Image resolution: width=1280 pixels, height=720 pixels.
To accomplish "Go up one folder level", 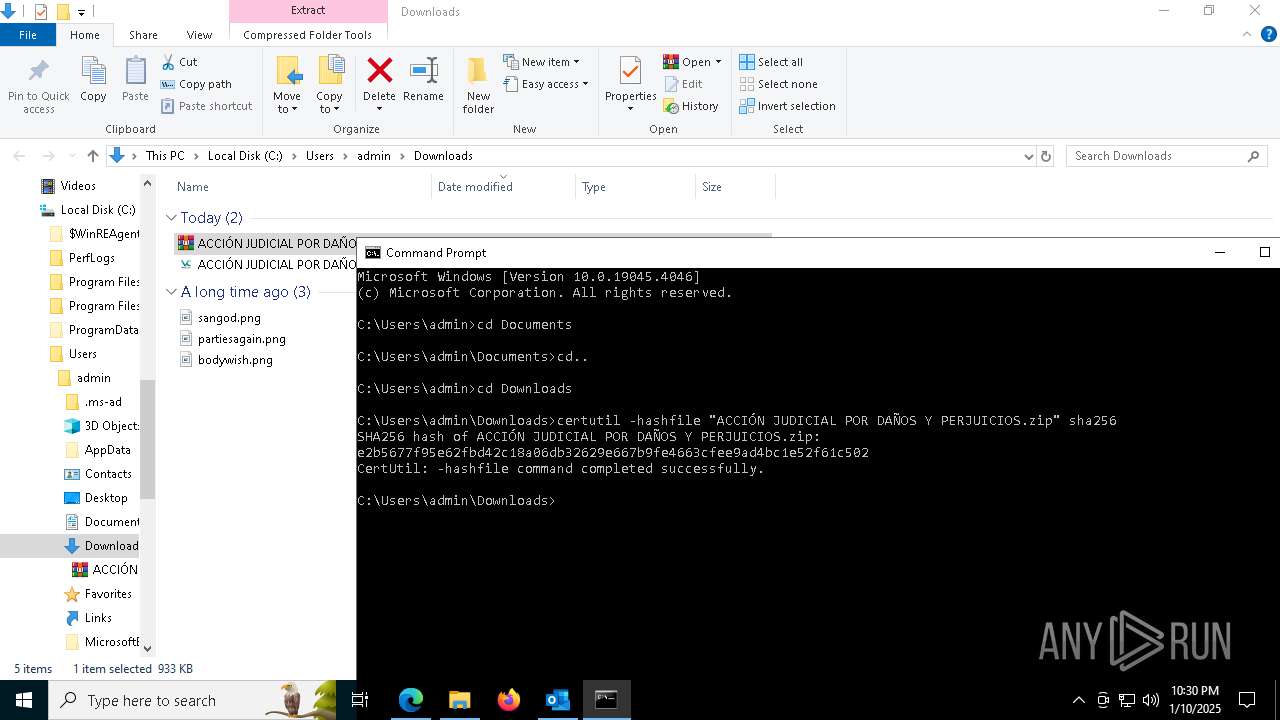I will (x=93, y=156).
